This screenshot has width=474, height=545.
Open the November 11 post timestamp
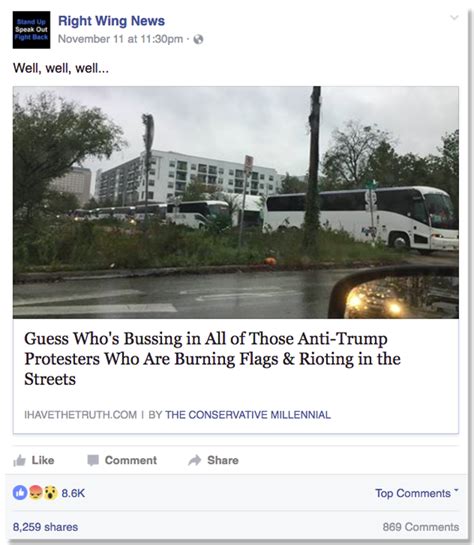pyautogui.click(x=120, y=39)
